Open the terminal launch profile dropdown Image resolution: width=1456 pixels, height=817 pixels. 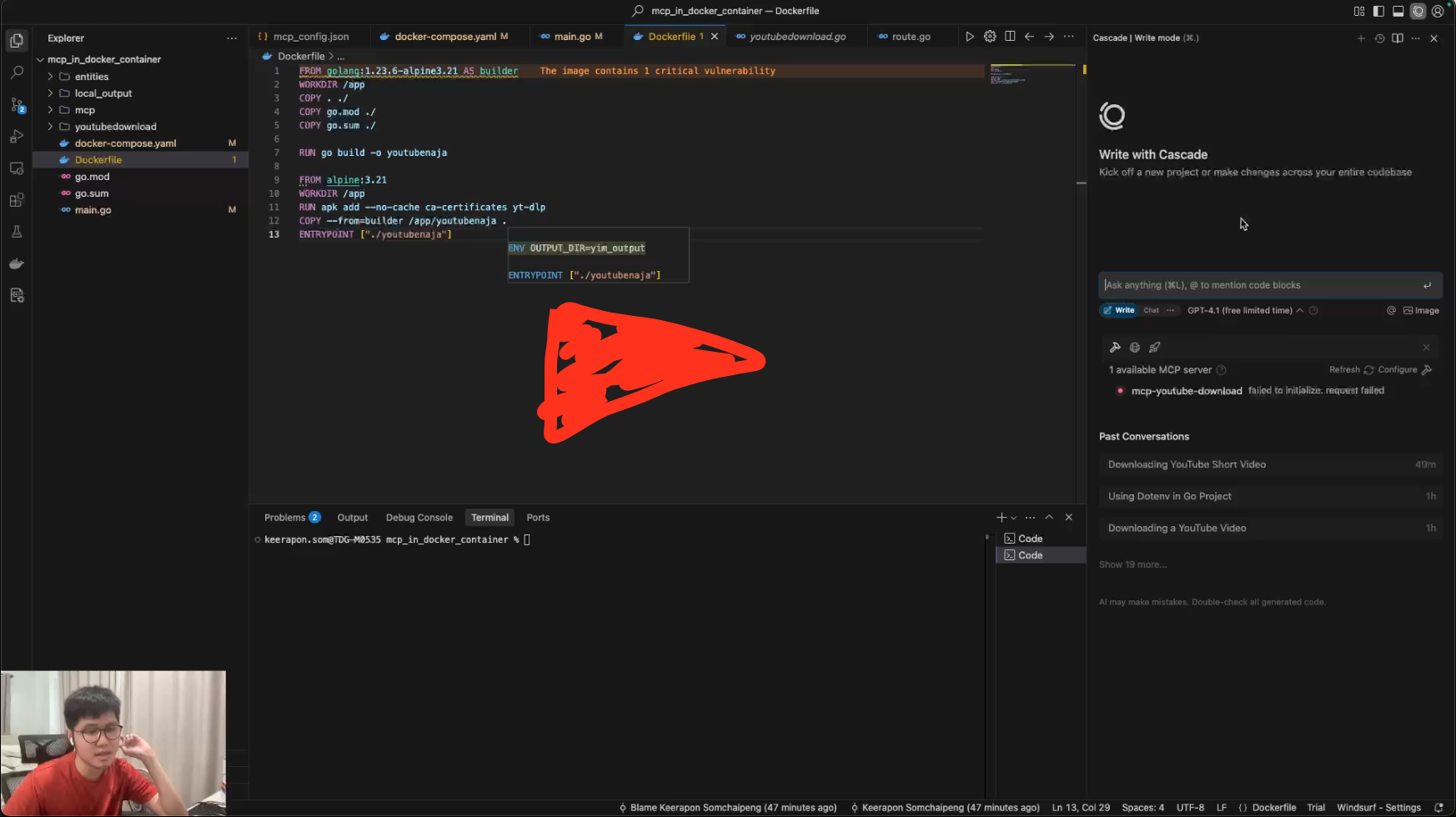coord(1014,518)
